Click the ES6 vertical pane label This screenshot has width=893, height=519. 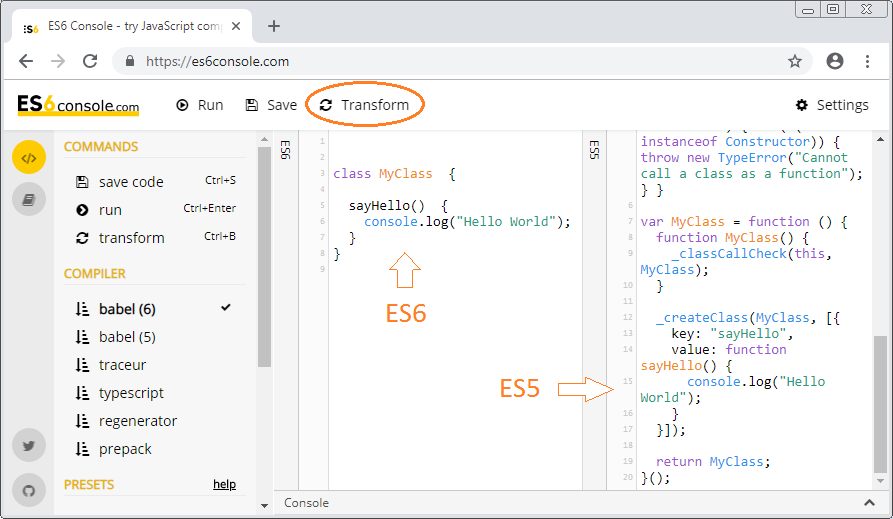tap(286, 150)
